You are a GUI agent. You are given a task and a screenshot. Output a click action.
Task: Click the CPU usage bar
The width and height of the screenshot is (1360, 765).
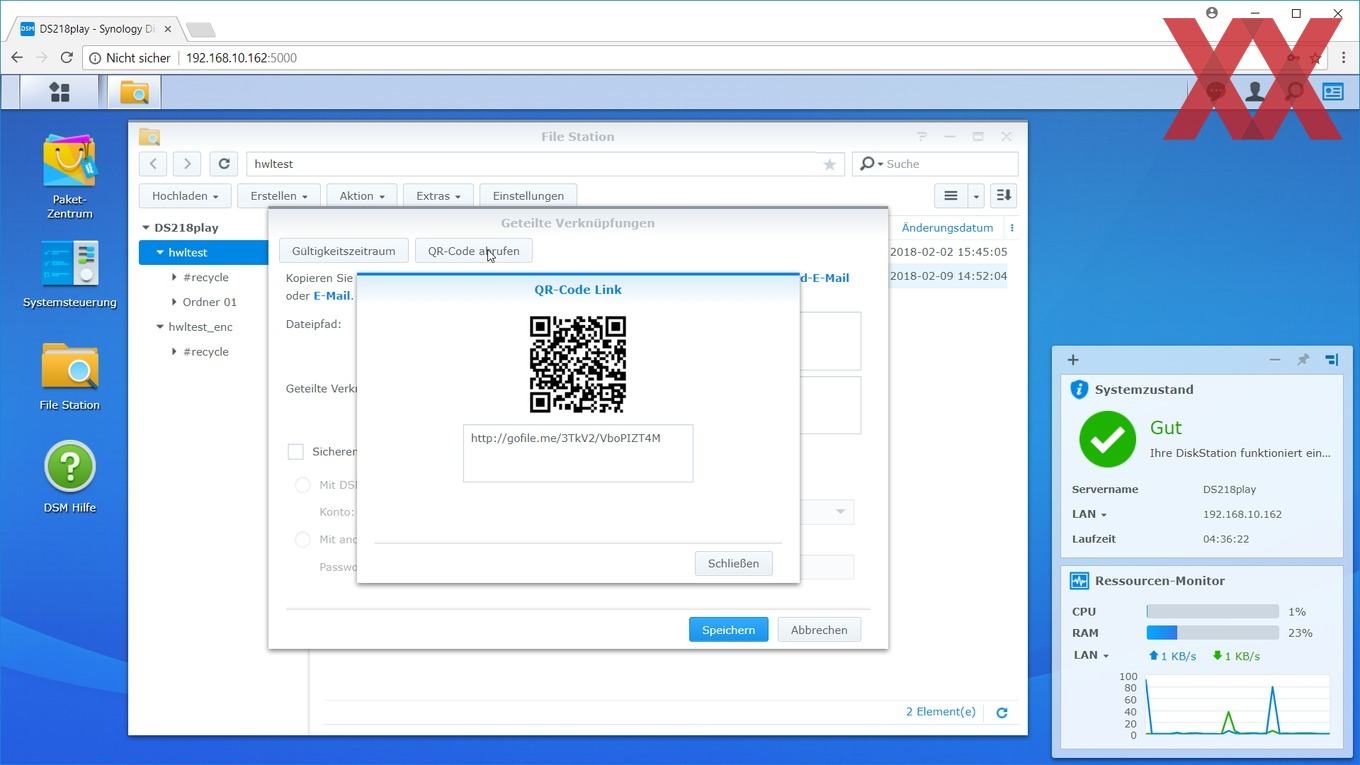1212,611
